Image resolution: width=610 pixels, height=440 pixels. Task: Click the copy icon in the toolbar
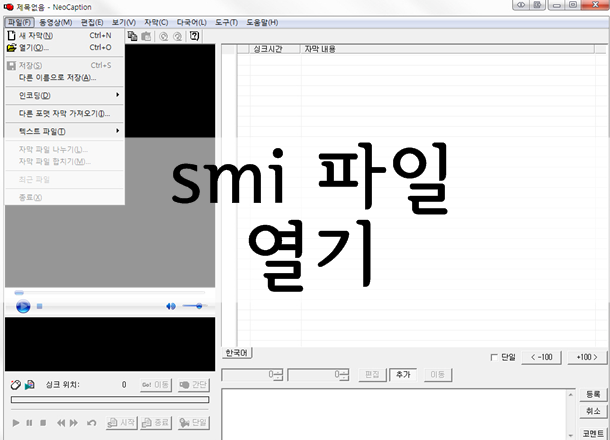132,36
